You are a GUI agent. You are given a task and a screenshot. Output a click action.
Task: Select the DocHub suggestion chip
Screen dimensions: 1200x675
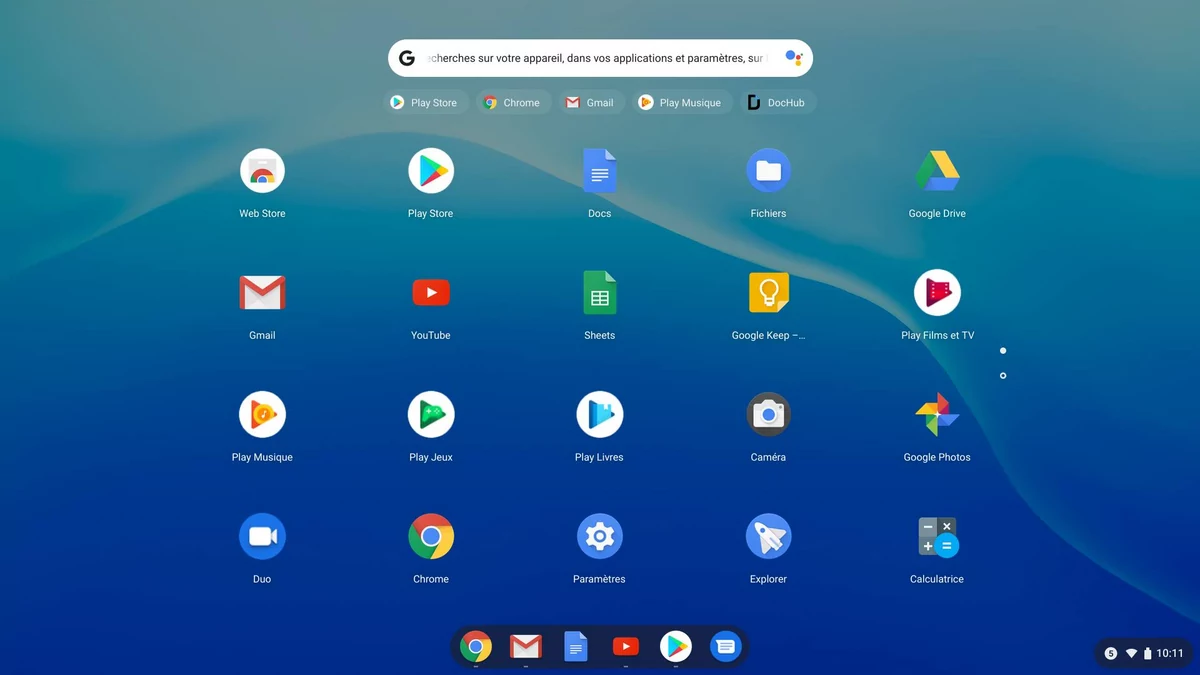pos(778,102)
